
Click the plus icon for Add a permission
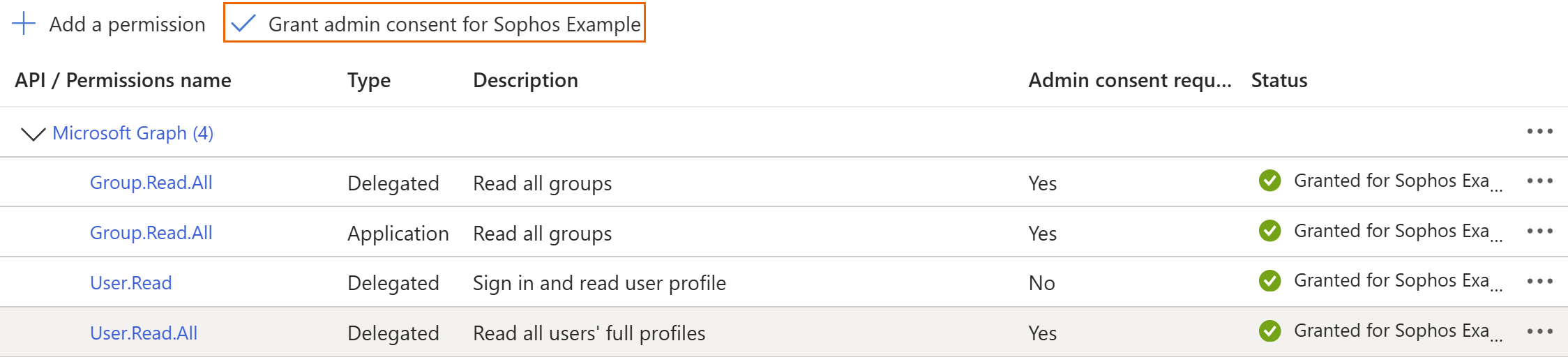(24, 24)
